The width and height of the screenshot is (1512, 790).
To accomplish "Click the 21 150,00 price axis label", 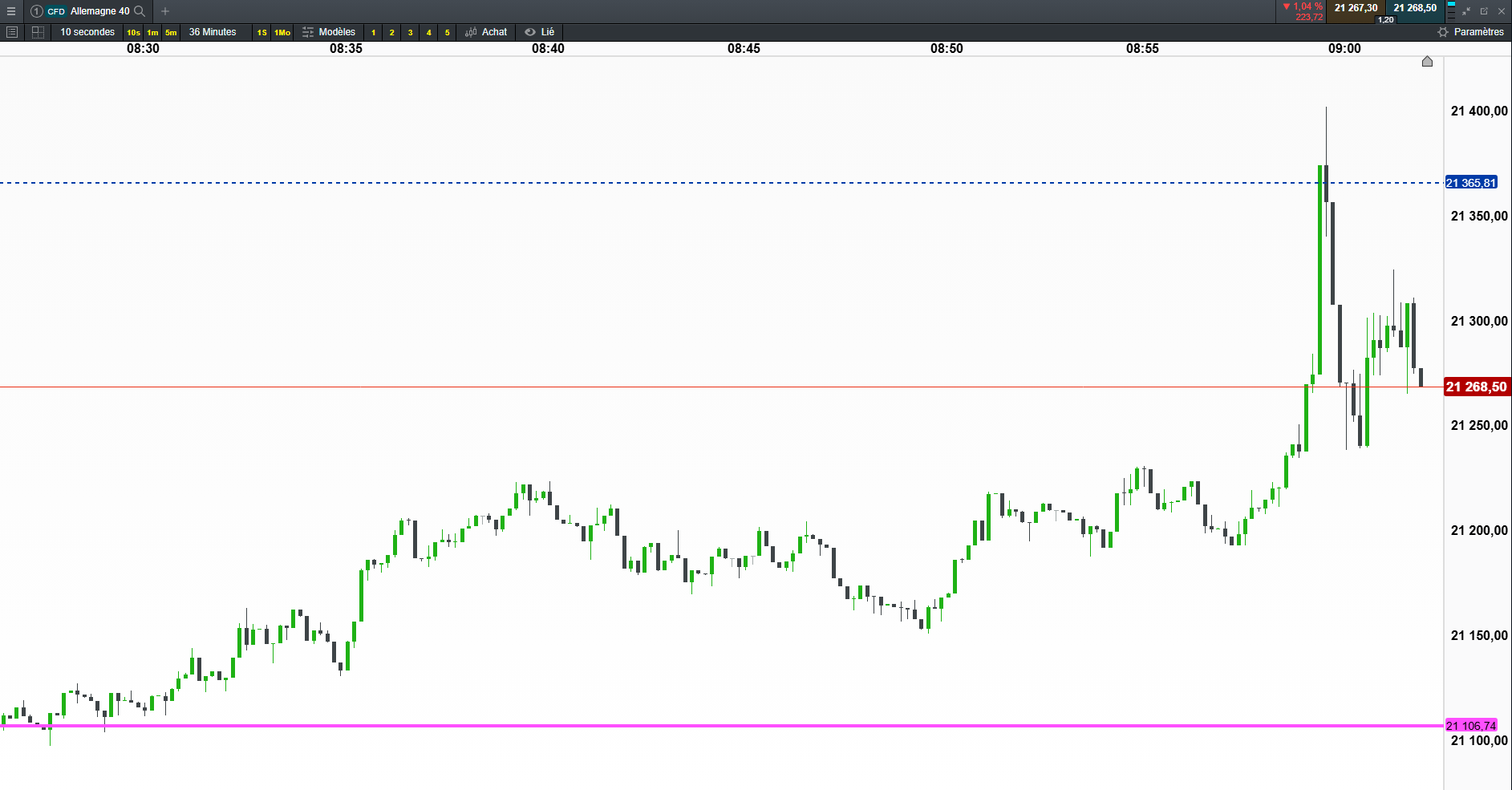I will [x=1479, y=635].
